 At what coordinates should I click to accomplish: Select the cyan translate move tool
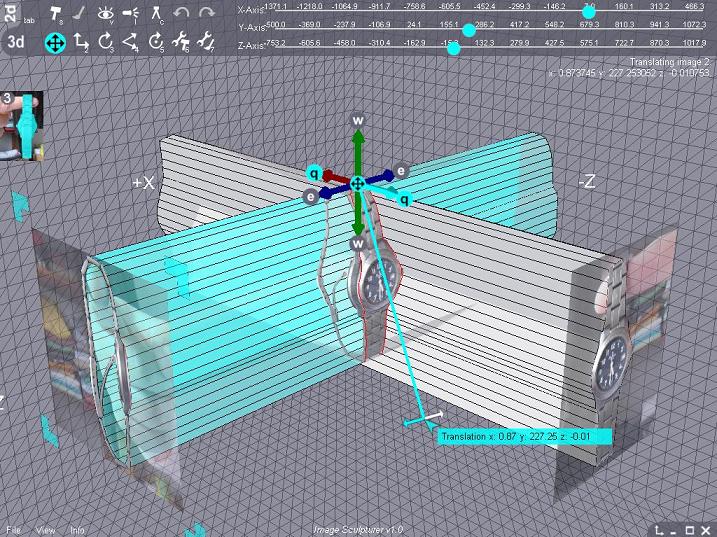(55, 42)
